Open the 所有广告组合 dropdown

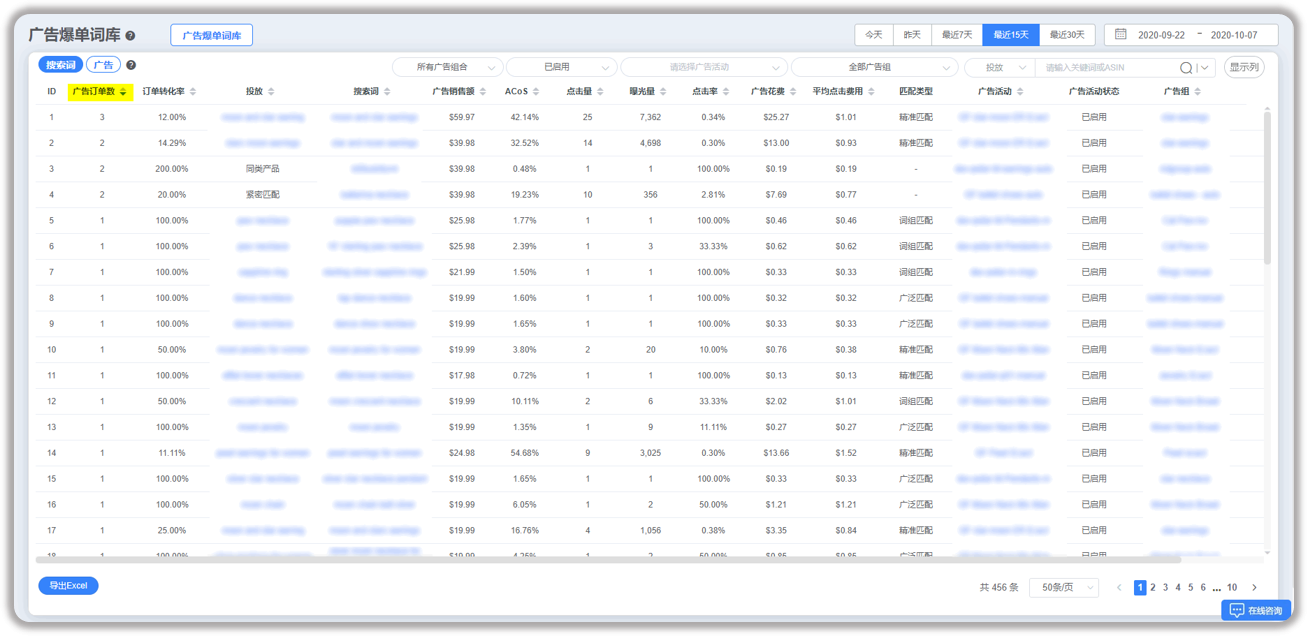point(447,67)
